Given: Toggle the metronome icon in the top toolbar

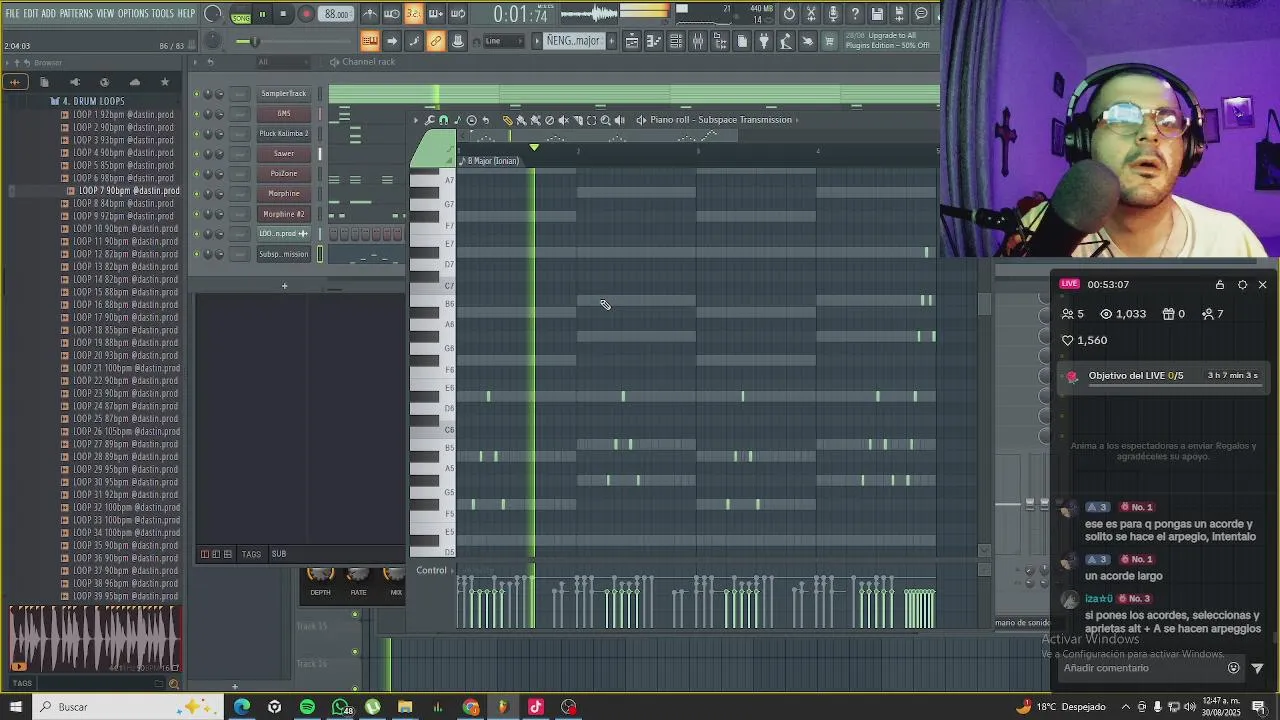Looking at the screenshot, I should [x=369, y=14].
